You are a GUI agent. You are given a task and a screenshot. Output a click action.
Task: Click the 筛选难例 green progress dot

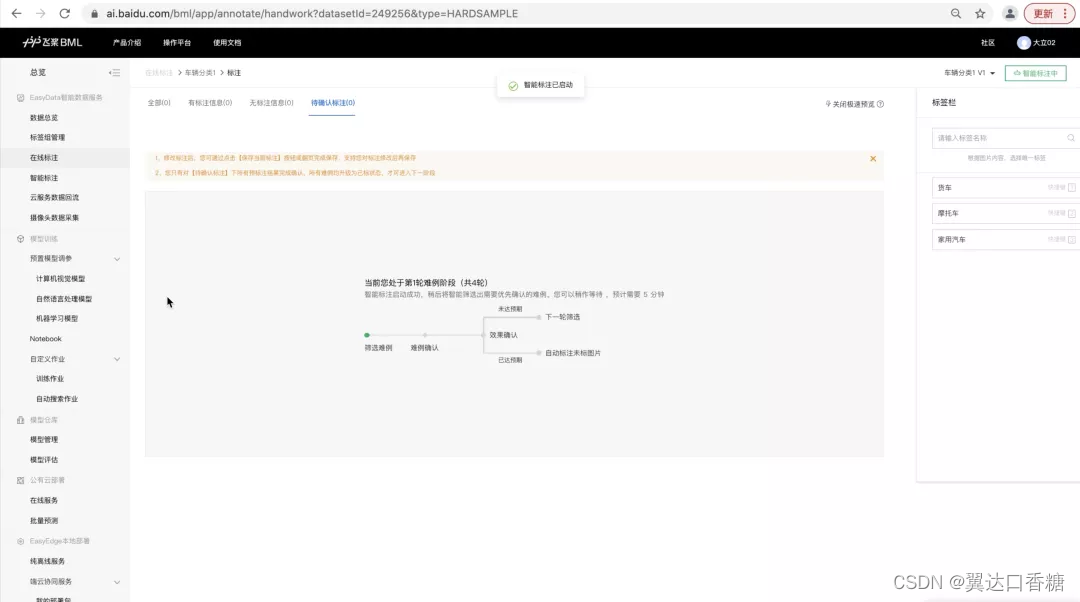click(367, 335)
